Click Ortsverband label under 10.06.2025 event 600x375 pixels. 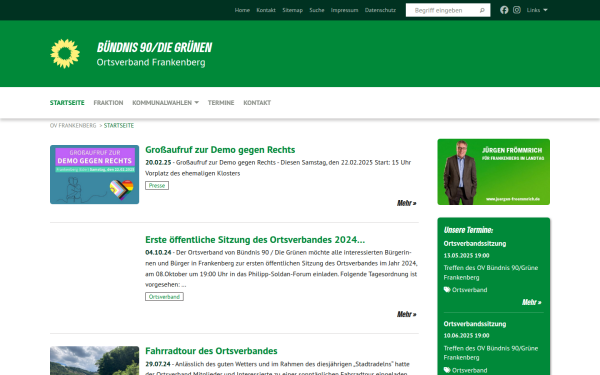[470, 370]
